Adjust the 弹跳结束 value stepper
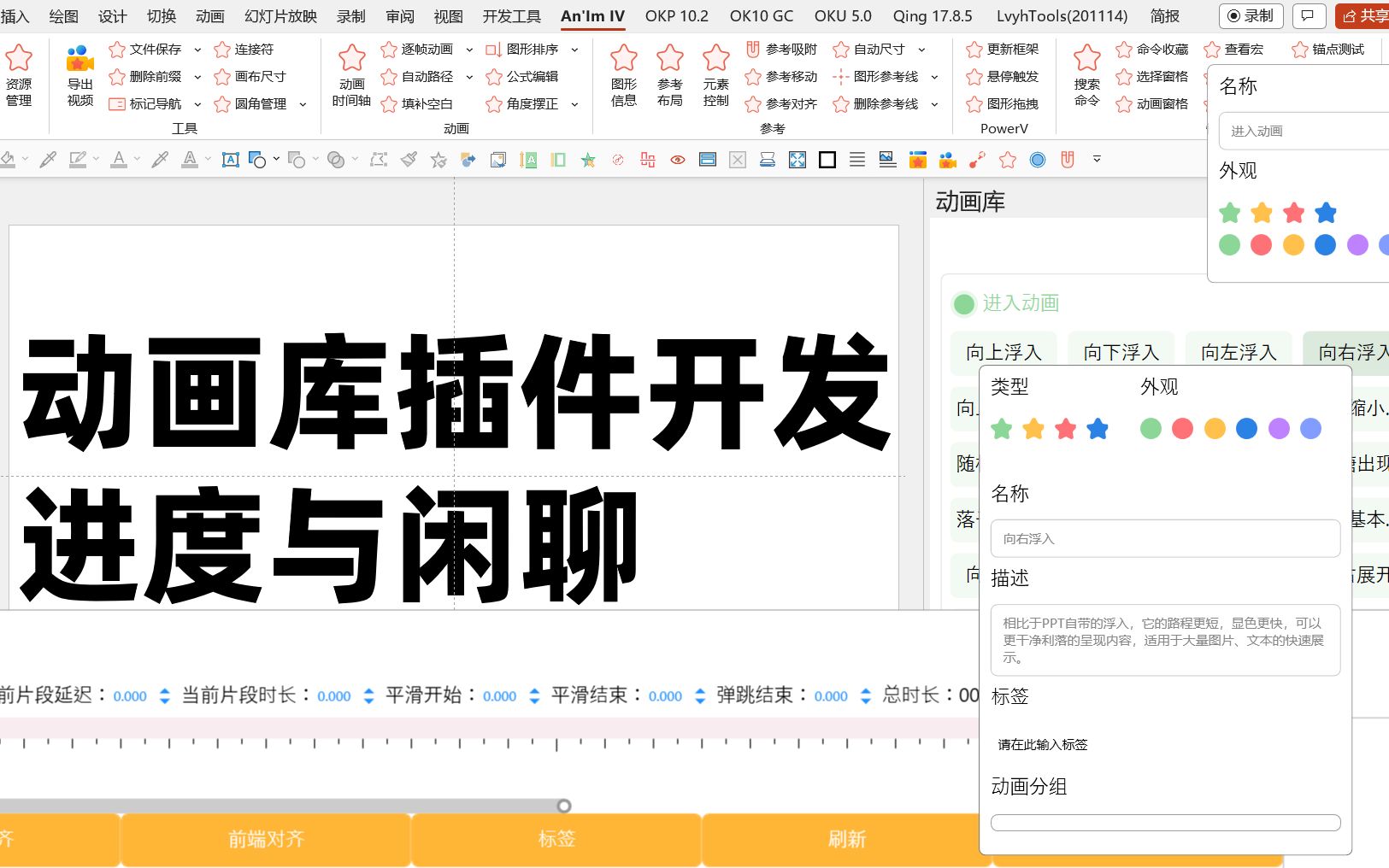The image size is (1389, 868). pyautogui.click(x=866, y=696)
